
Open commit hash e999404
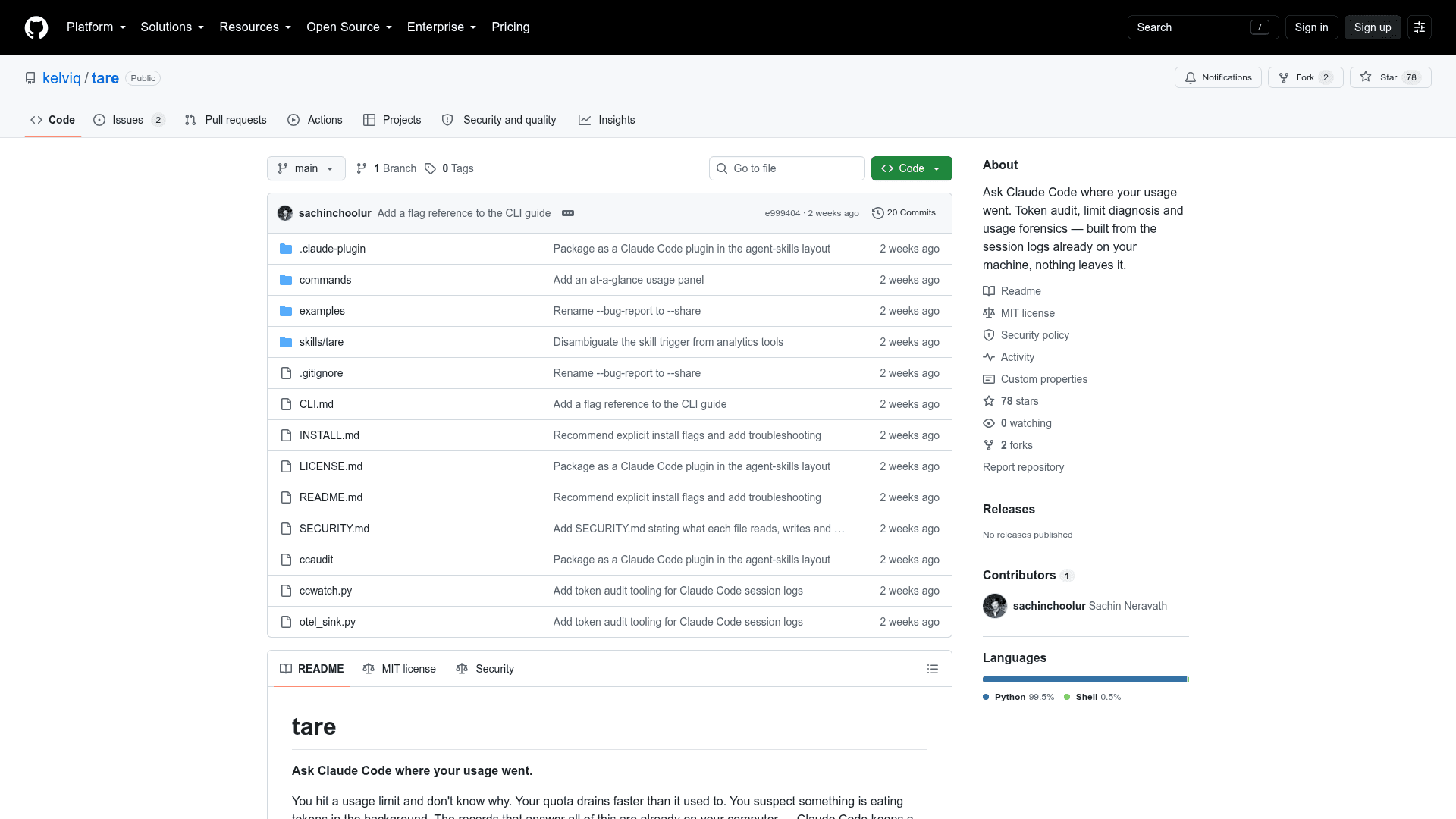pyautogui.click(x=782, y=213)
